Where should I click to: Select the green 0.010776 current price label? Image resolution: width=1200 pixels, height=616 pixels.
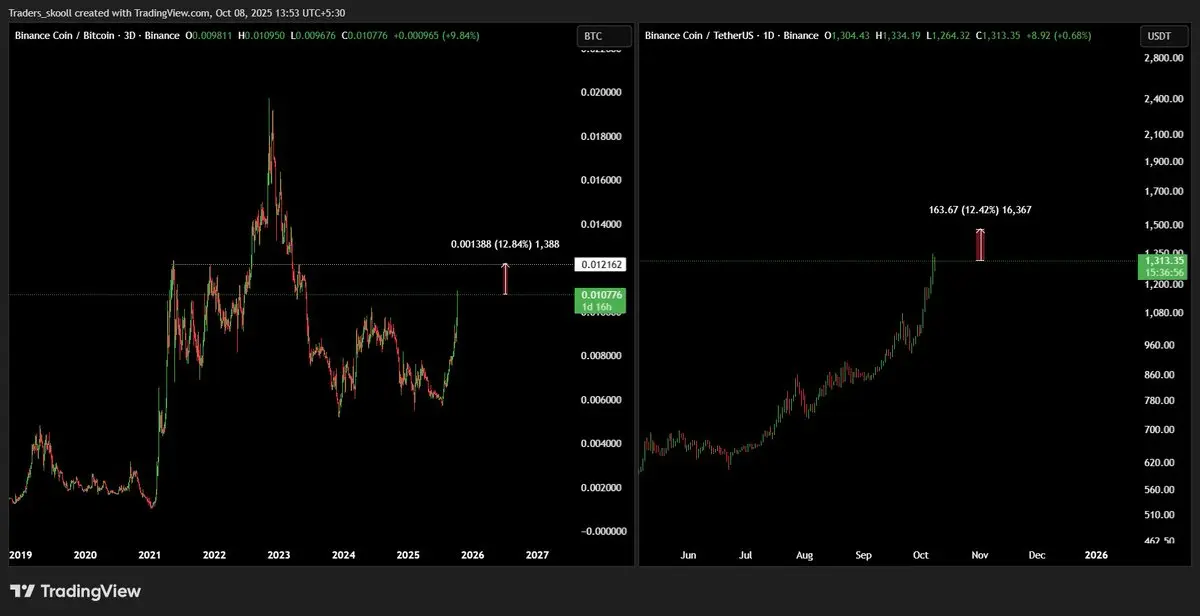[602, 301]
